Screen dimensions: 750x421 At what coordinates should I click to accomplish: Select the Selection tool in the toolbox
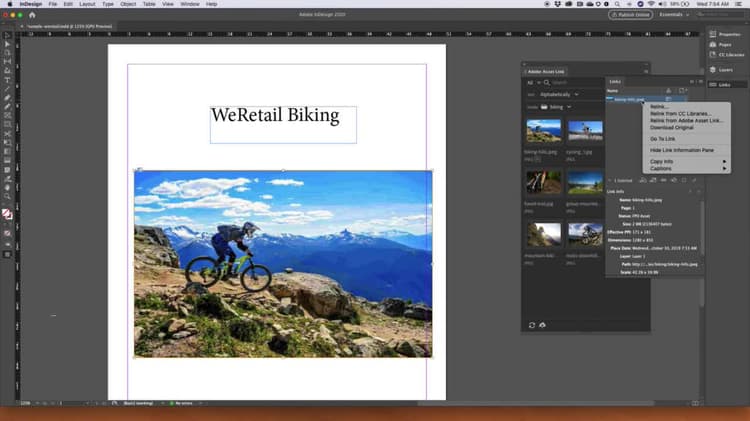click(7, 35)
